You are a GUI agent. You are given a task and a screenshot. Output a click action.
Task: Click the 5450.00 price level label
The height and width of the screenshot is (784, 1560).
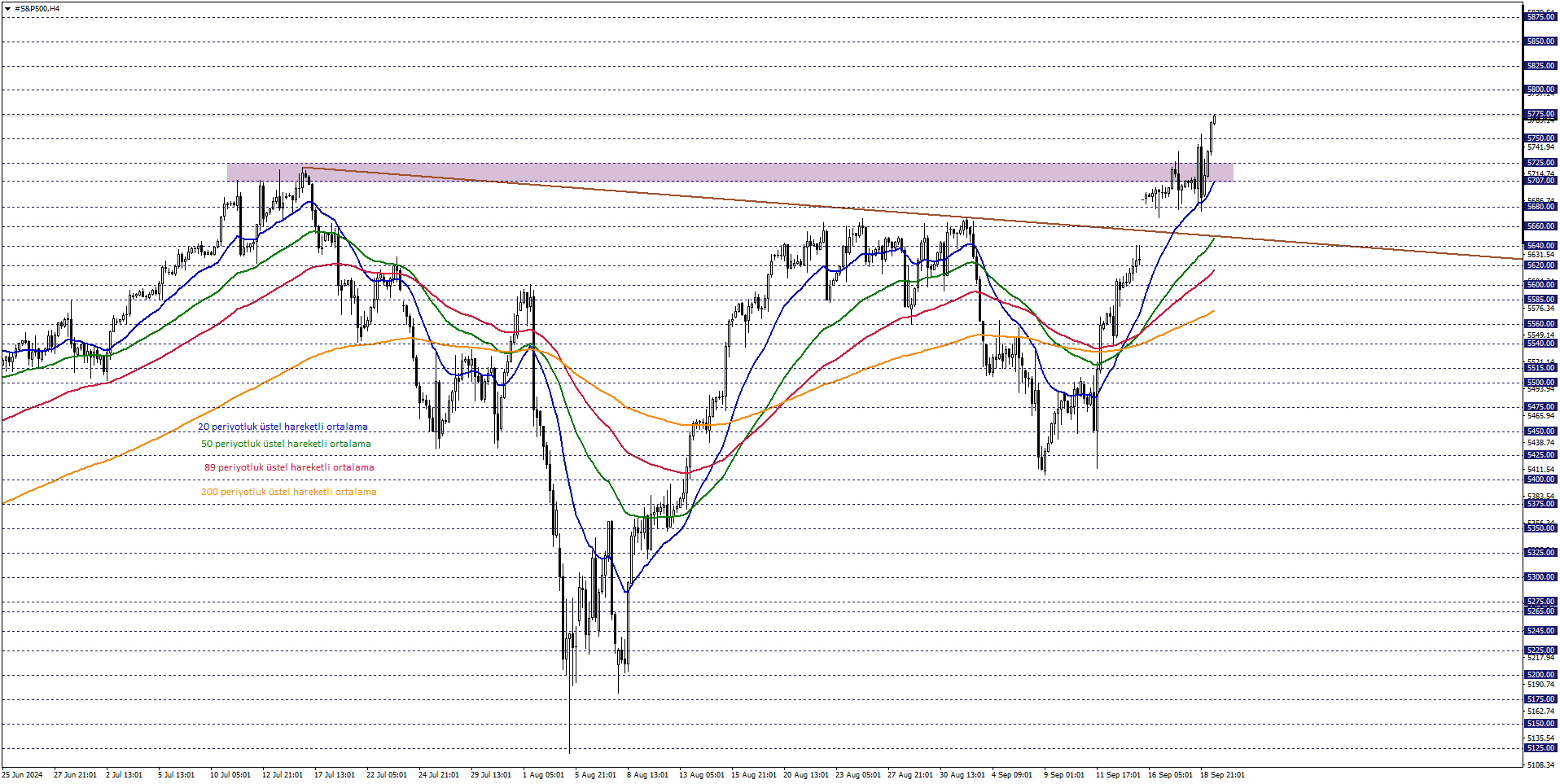pyautogui.click(x=1540, y=431)
